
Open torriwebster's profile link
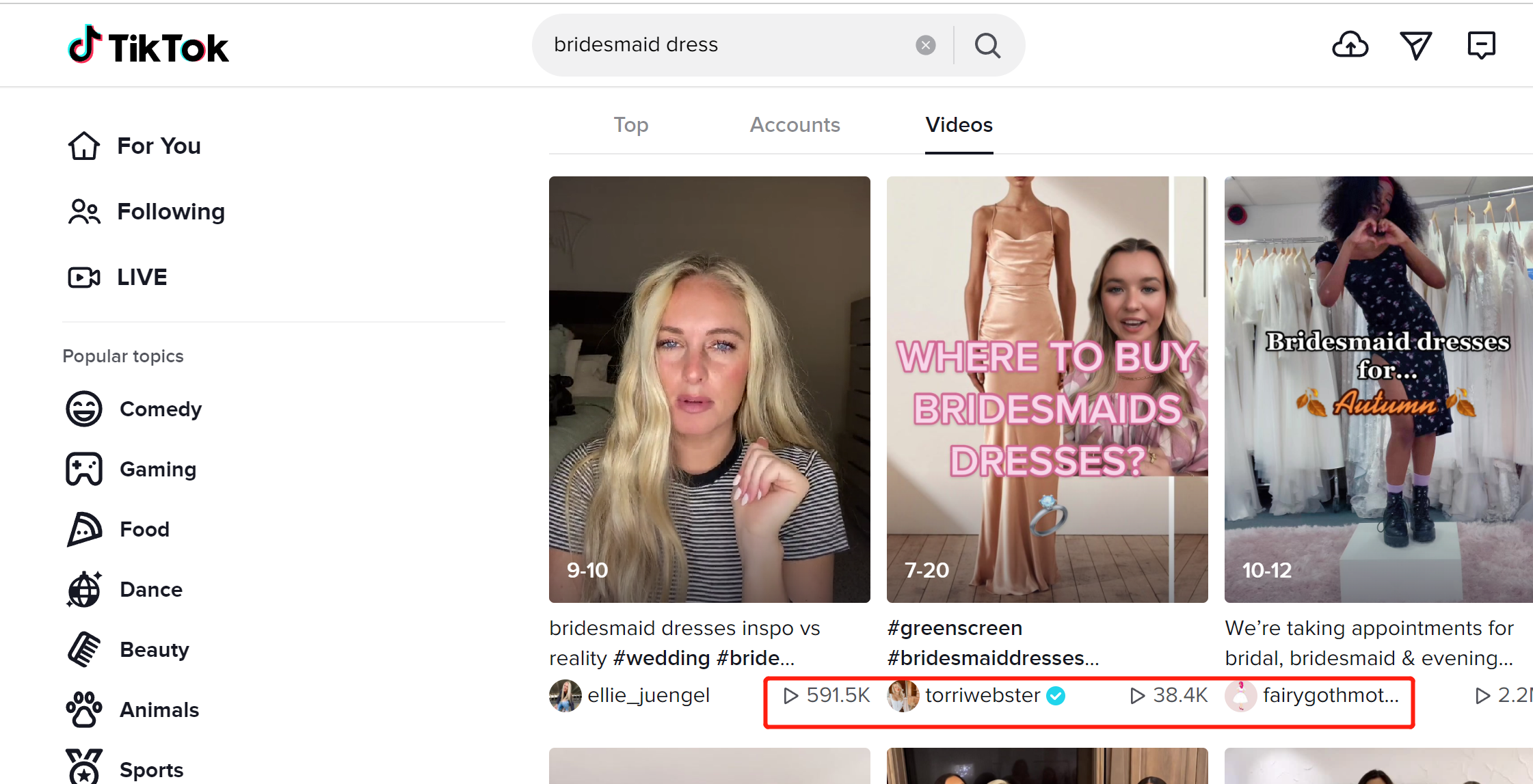982,695
